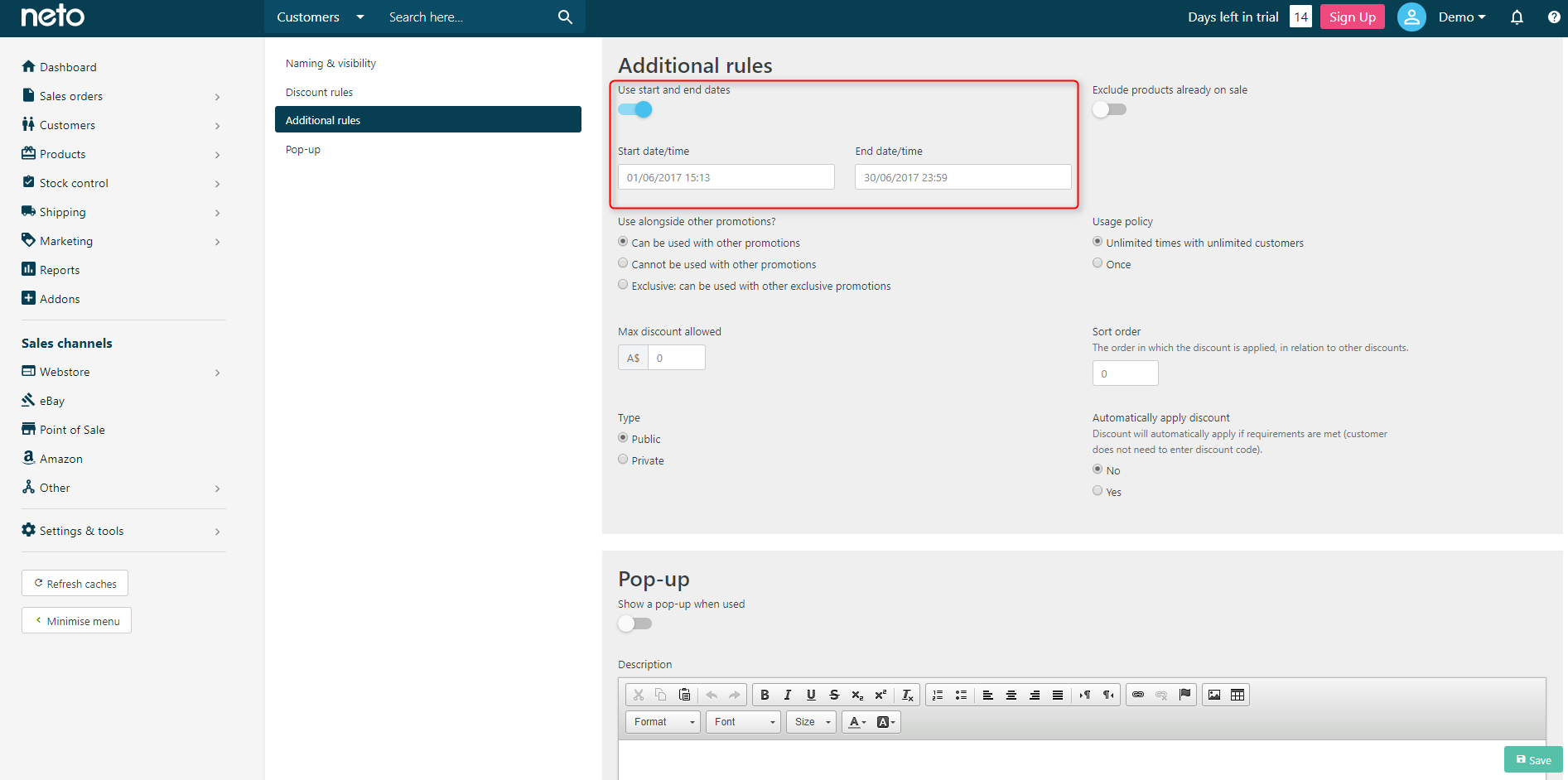Select Additional rules in section list
This screenshot has width=1568, height=780.
428,119
